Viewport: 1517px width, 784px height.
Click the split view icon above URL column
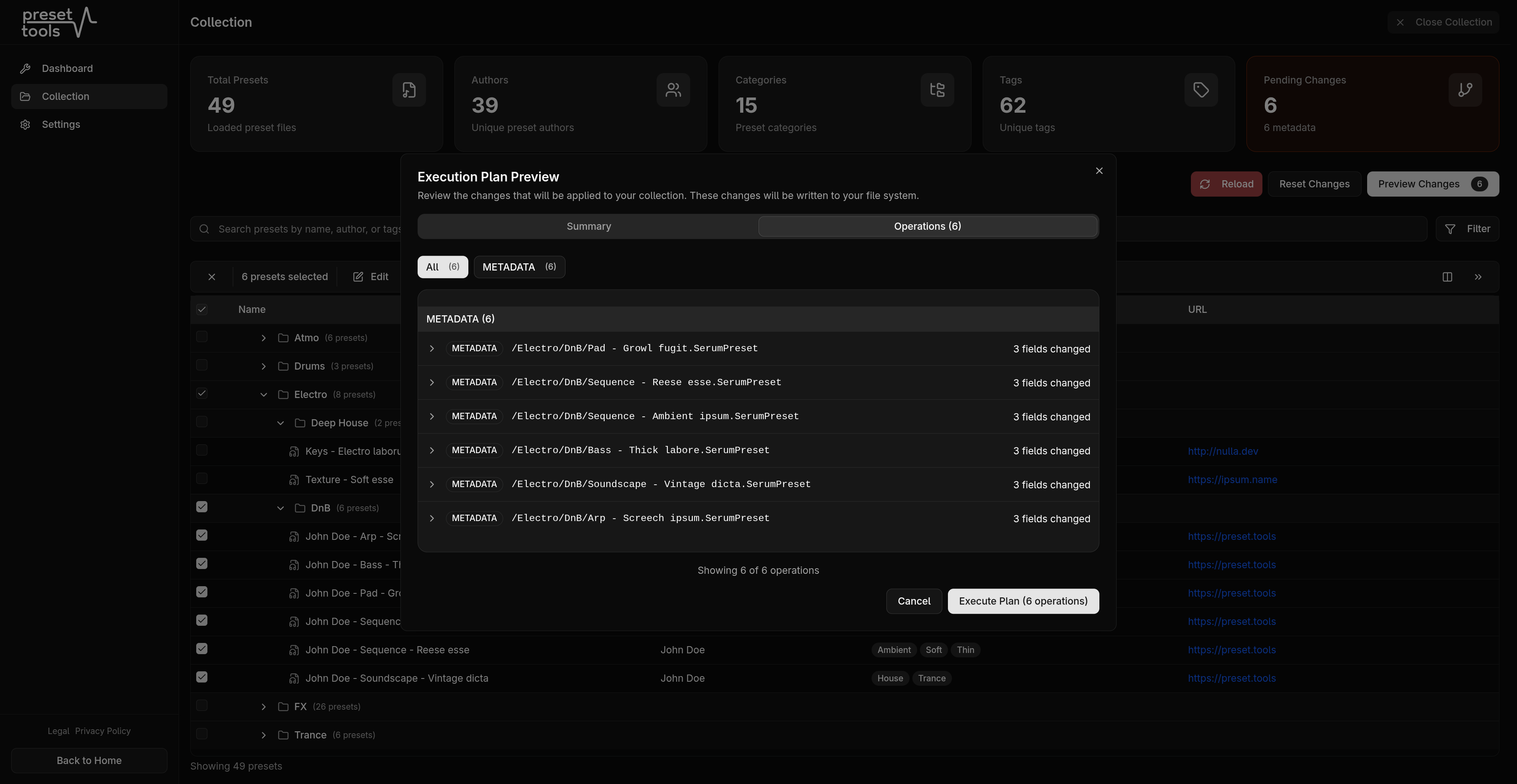pos(1447,276)
